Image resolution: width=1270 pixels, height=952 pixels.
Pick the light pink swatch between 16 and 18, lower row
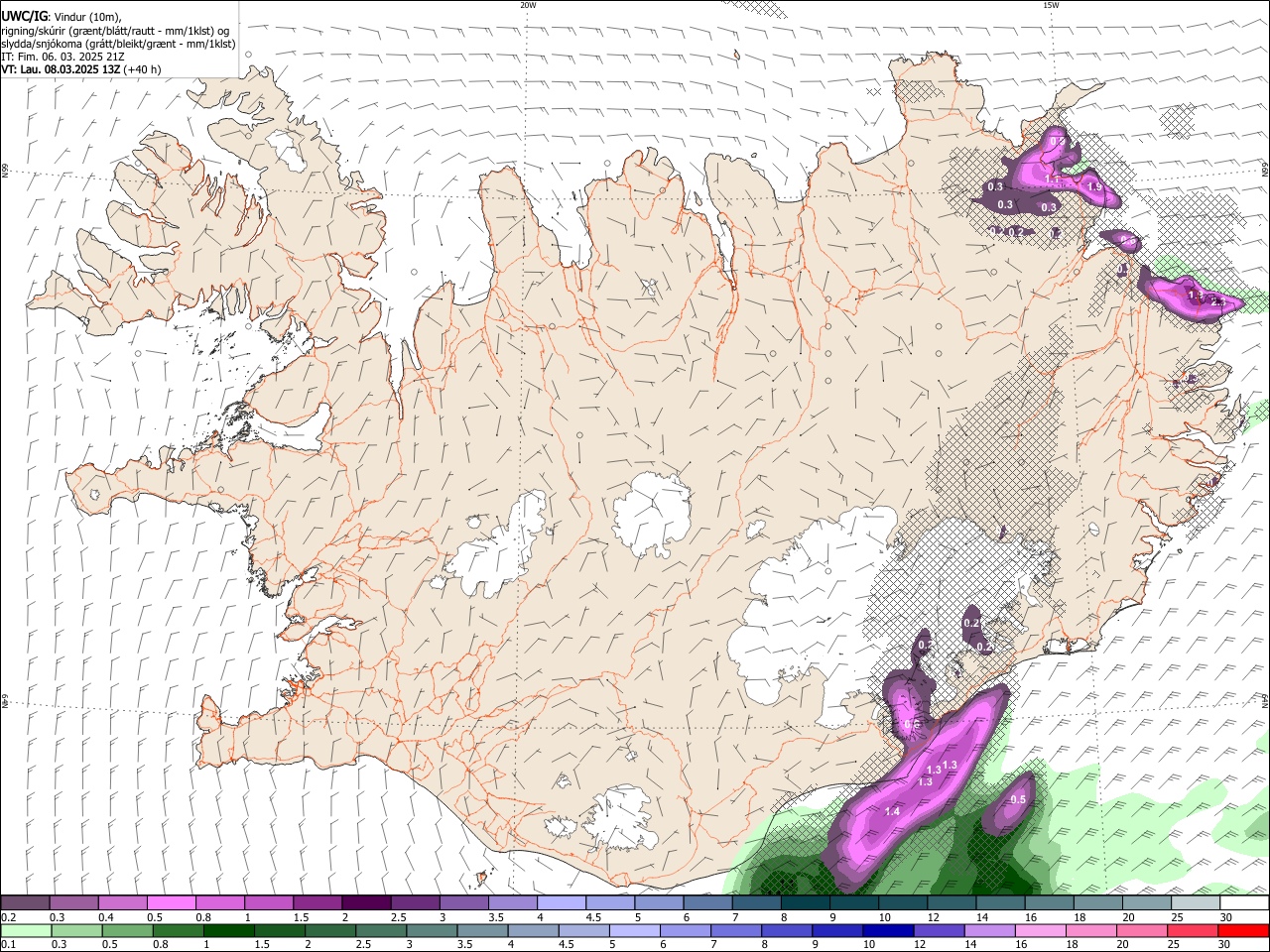(1041, 930)
